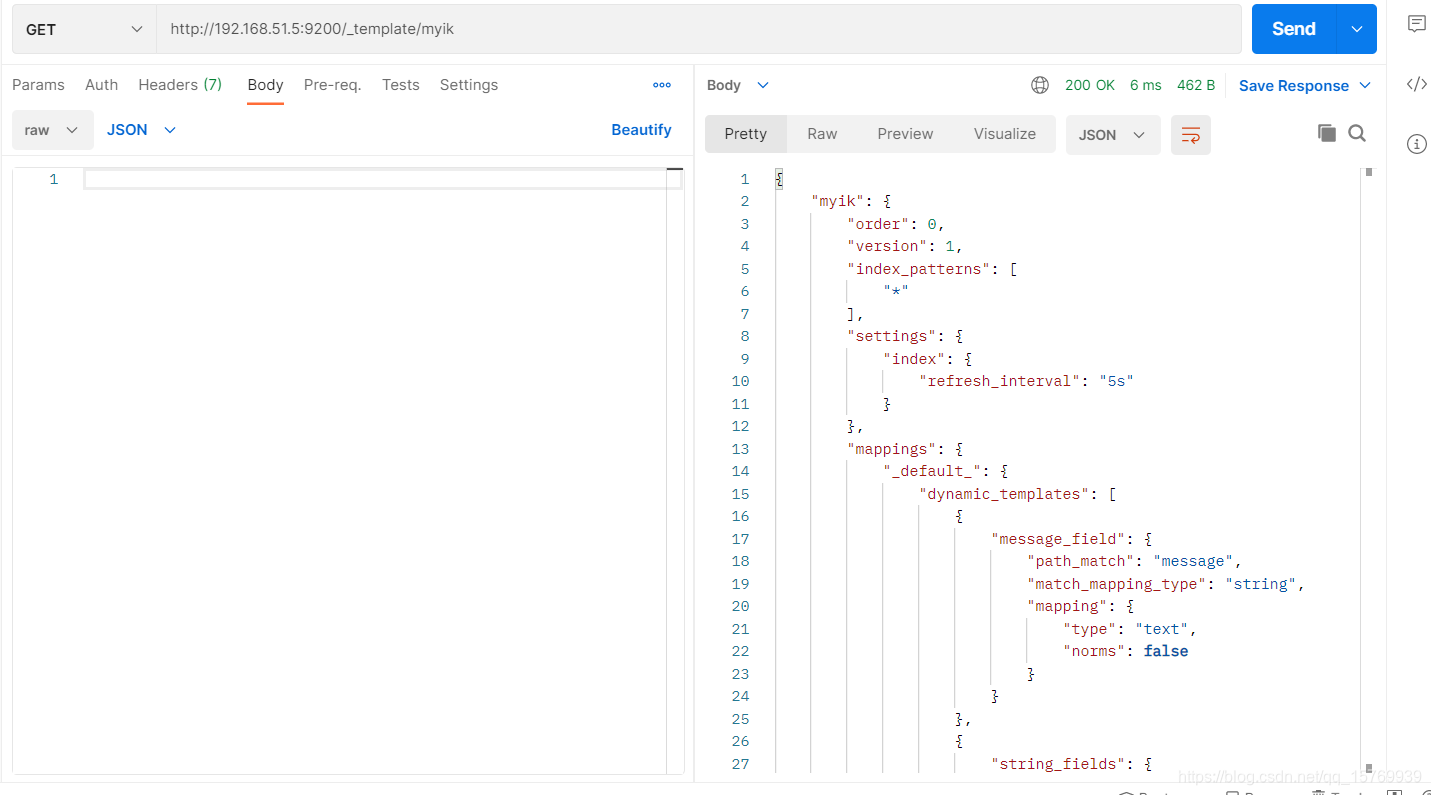Open the Send options dropdown arrow
Screen dimensions: 1431x795
[1357, 29]
